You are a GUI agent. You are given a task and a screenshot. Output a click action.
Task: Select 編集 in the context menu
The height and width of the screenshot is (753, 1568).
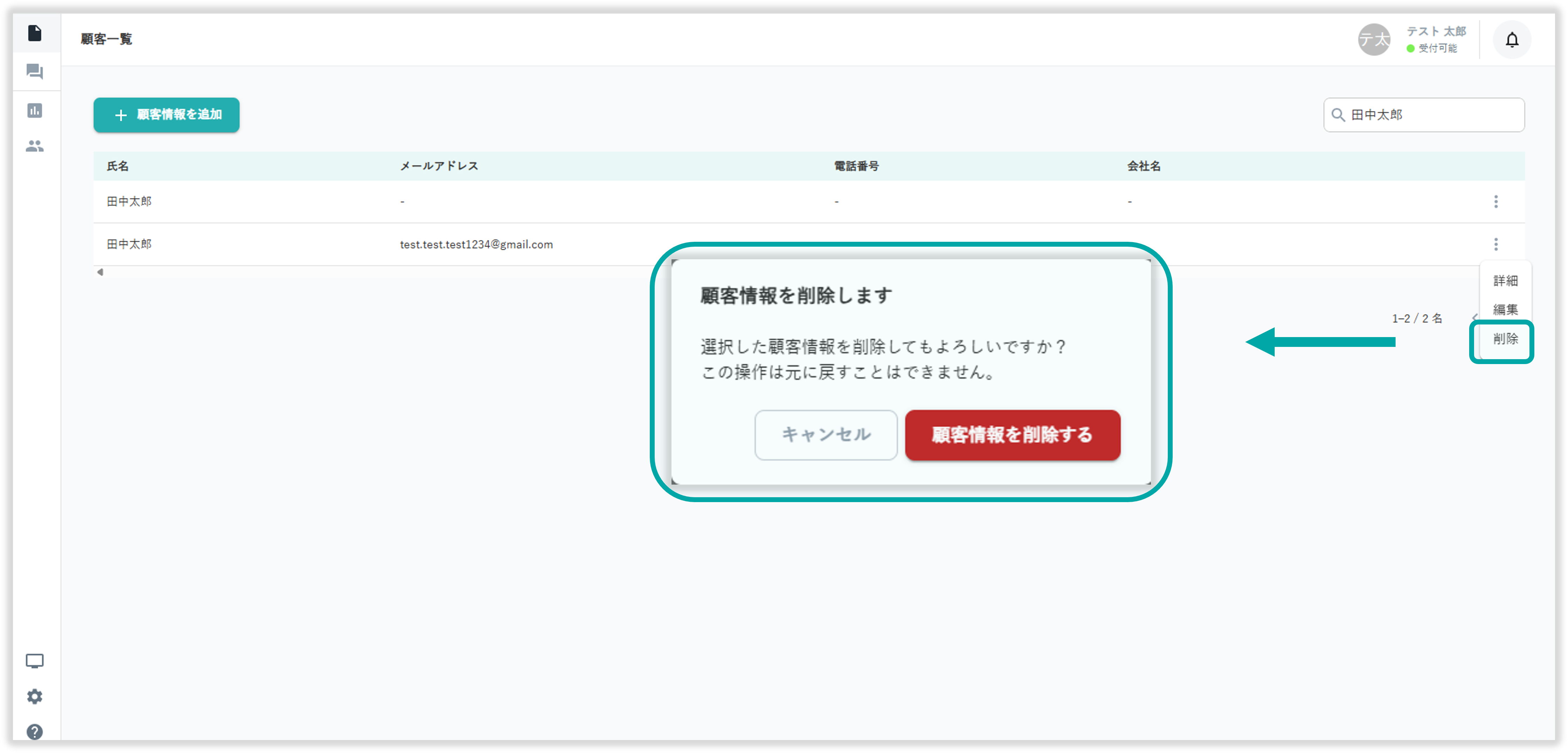click(1505, 309)
